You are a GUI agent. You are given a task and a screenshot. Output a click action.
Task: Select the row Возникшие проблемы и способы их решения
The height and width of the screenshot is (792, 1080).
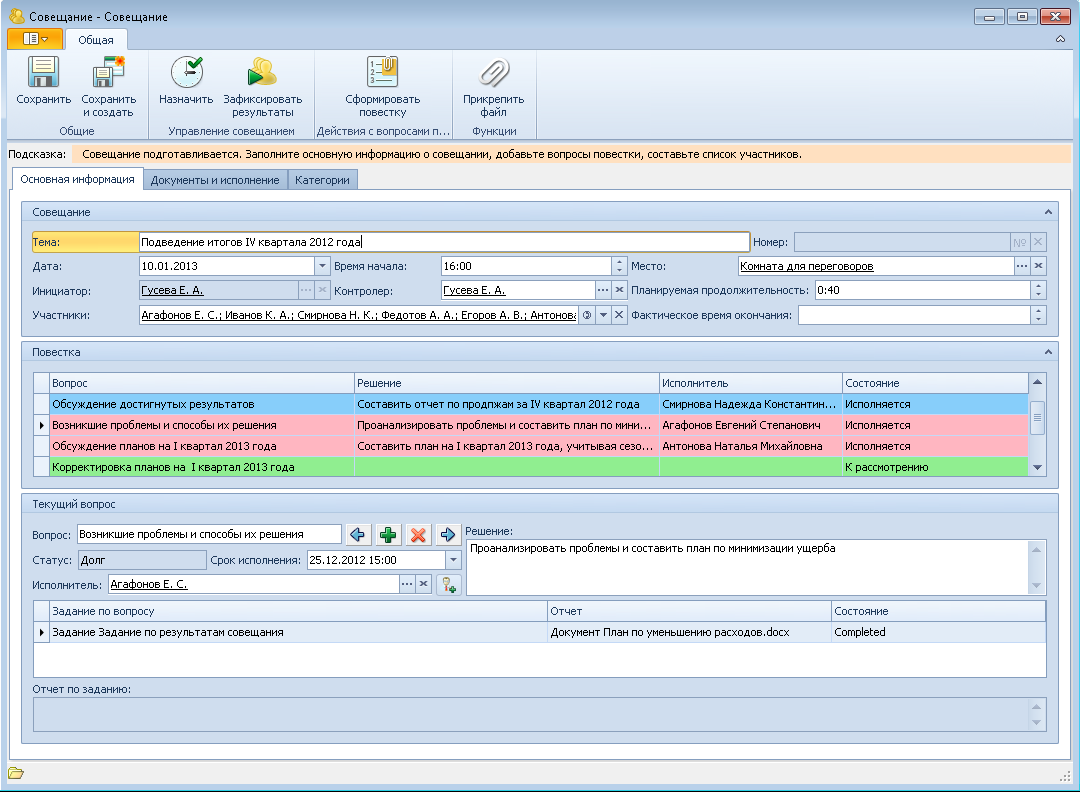(x=530, y=425)
